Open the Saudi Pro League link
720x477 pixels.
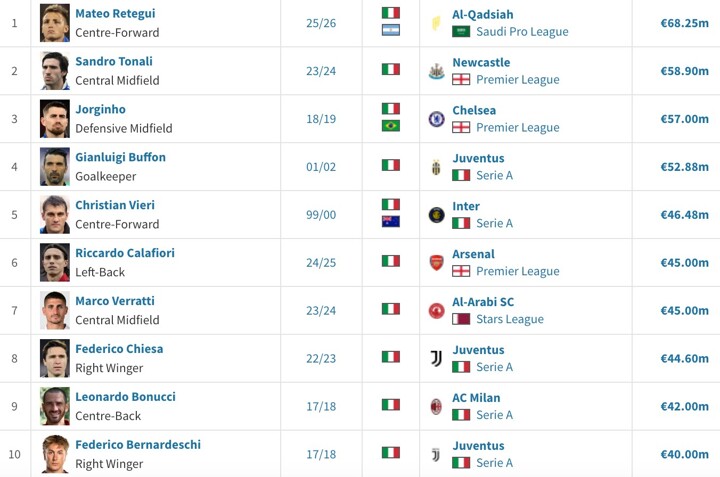pyautogui.click(x=522, y=32)
